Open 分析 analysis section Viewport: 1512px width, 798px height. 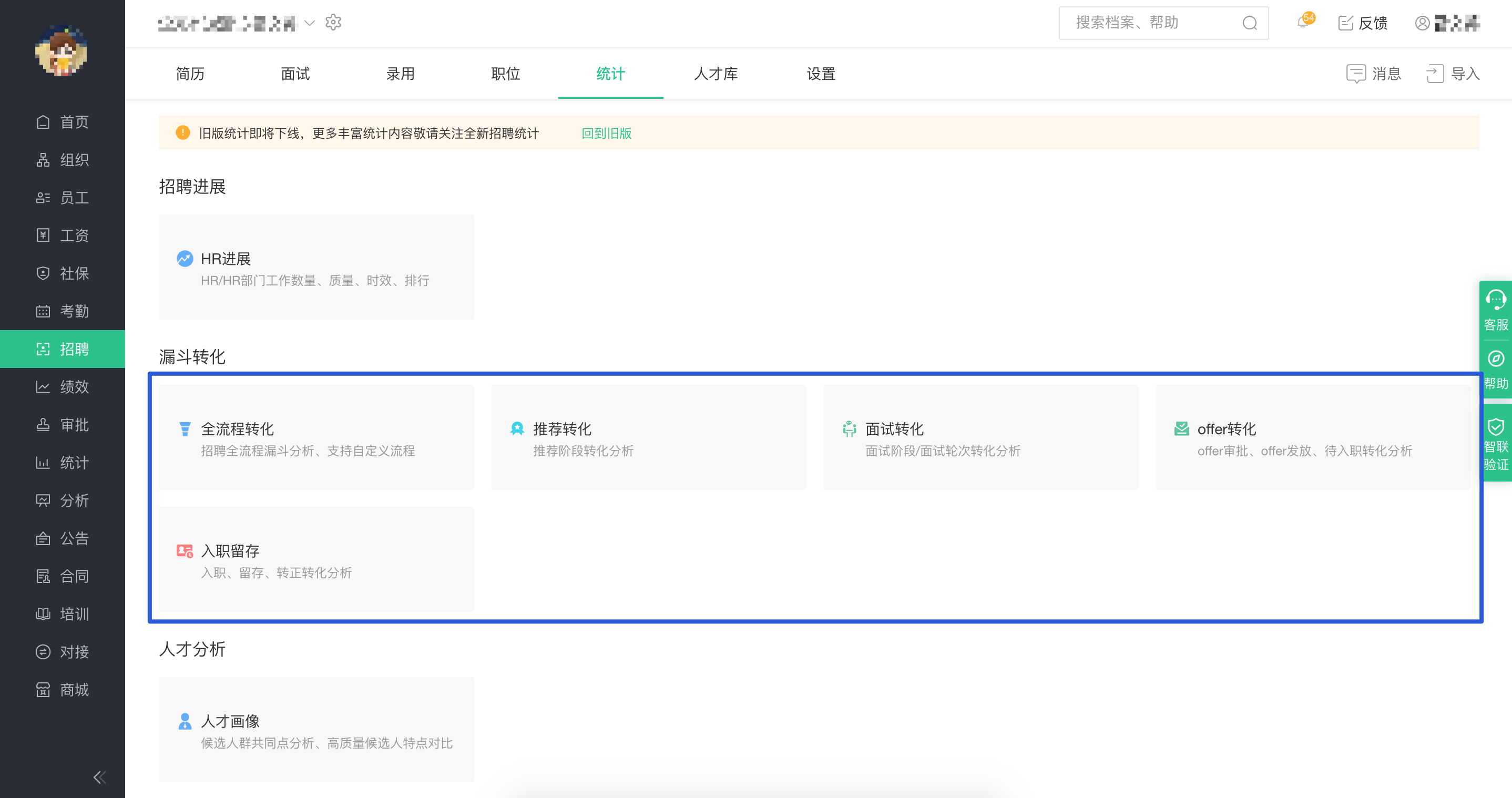coord(62,500)
